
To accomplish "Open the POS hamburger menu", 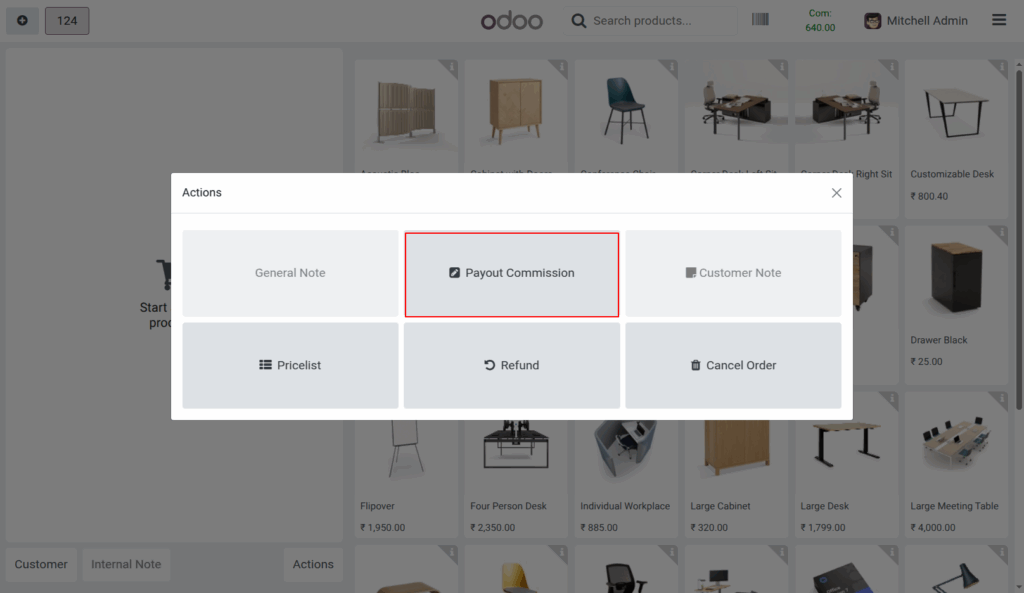I will coord(998,20).
